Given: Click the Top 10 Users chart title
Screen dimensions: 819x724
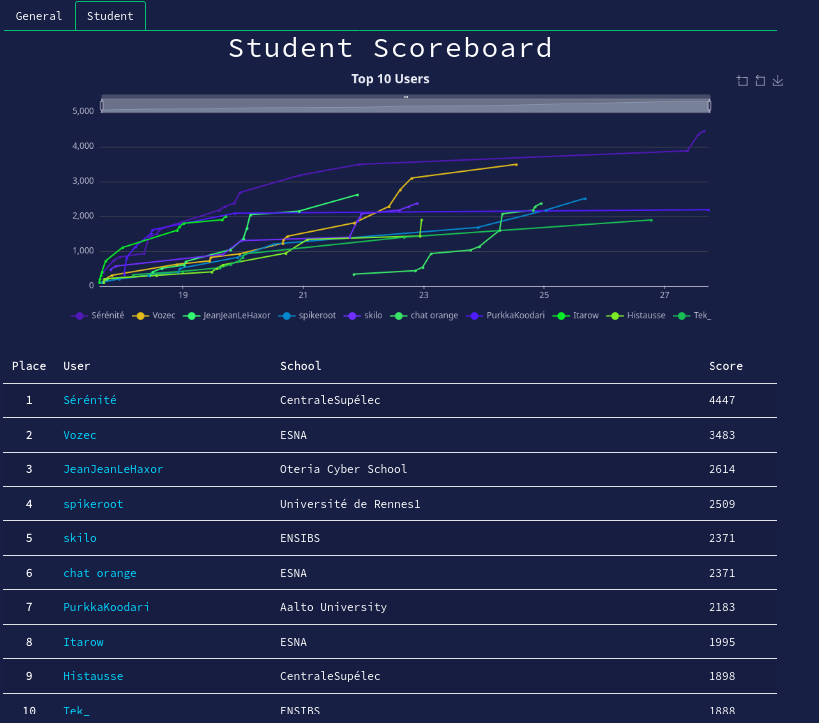Looking at the screenshot, I should [x=390, y=79].
